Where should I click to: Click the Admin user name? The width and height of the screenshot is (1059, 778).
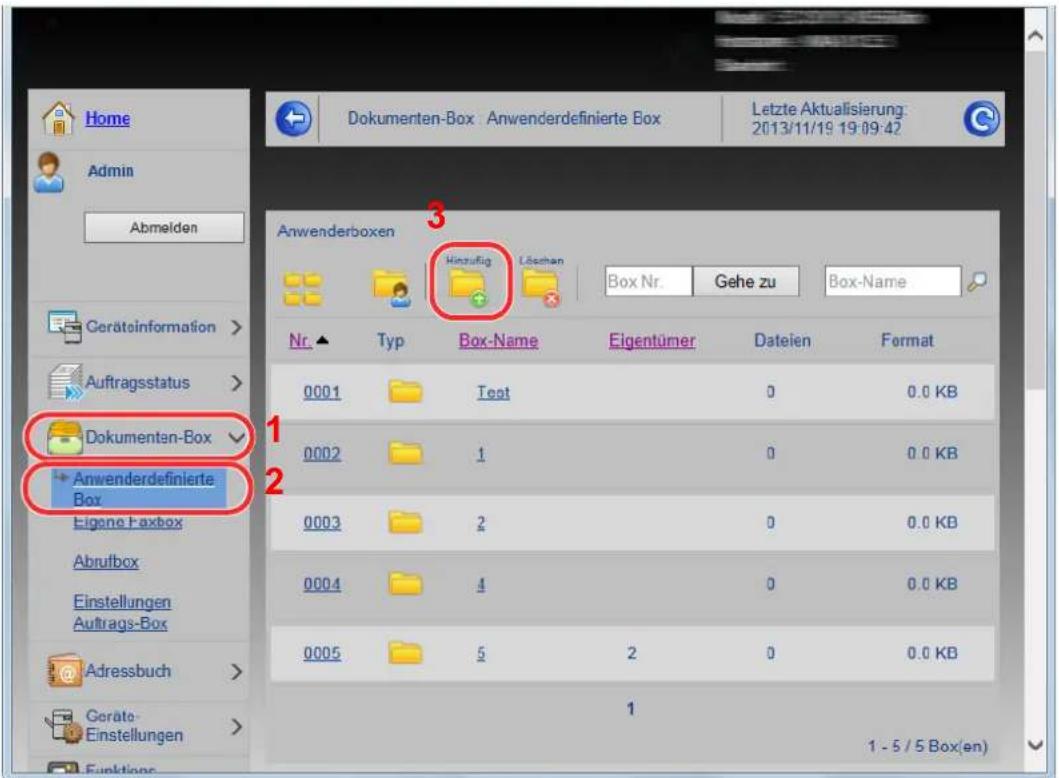tap(111, 171)
